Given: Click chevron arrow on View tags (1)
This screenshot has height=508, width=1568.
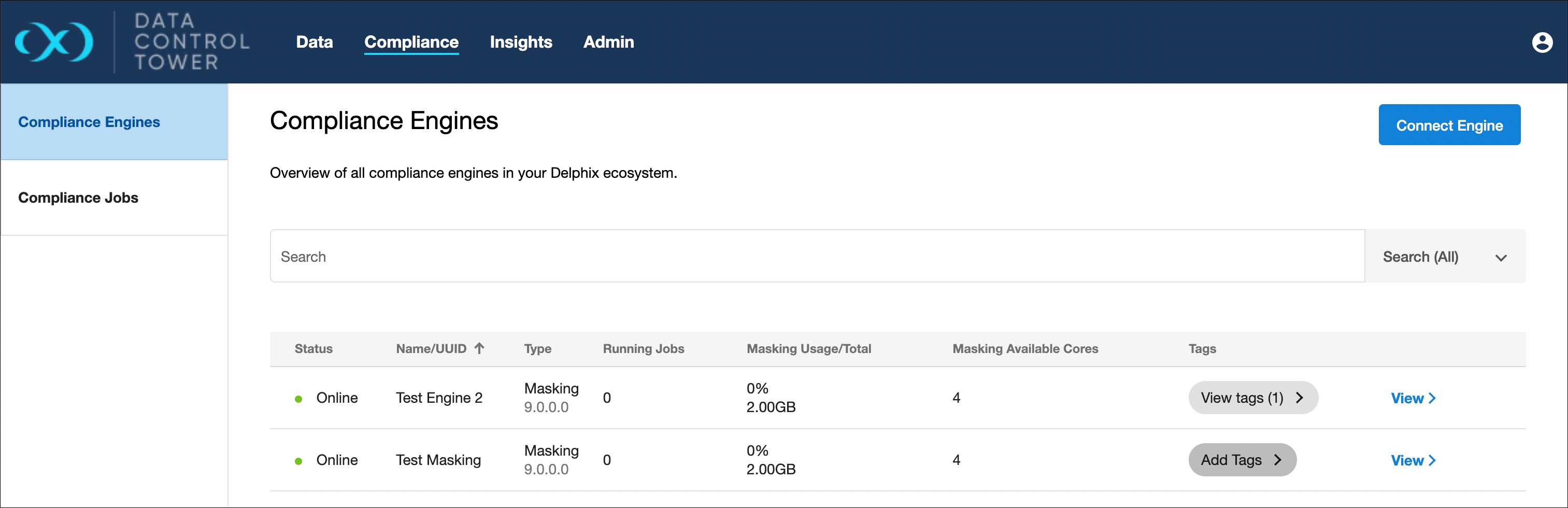Looking at the screenshot, I should (x=1300, y=398).
